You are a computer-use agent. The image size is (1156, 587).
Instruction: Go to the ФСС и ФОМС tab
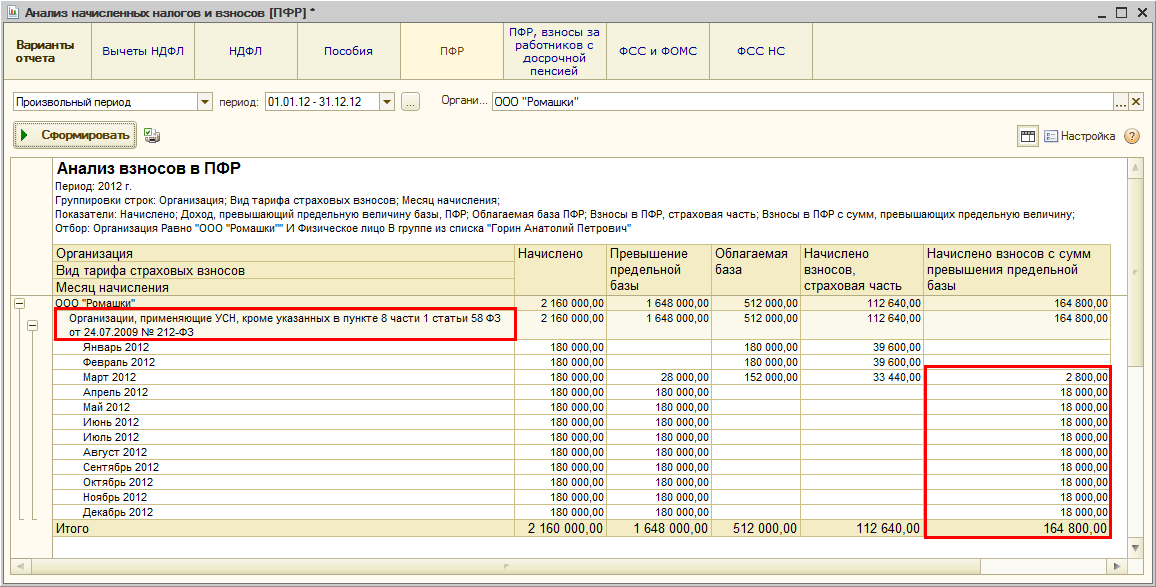pyautogui.click(x=658, y=51)
